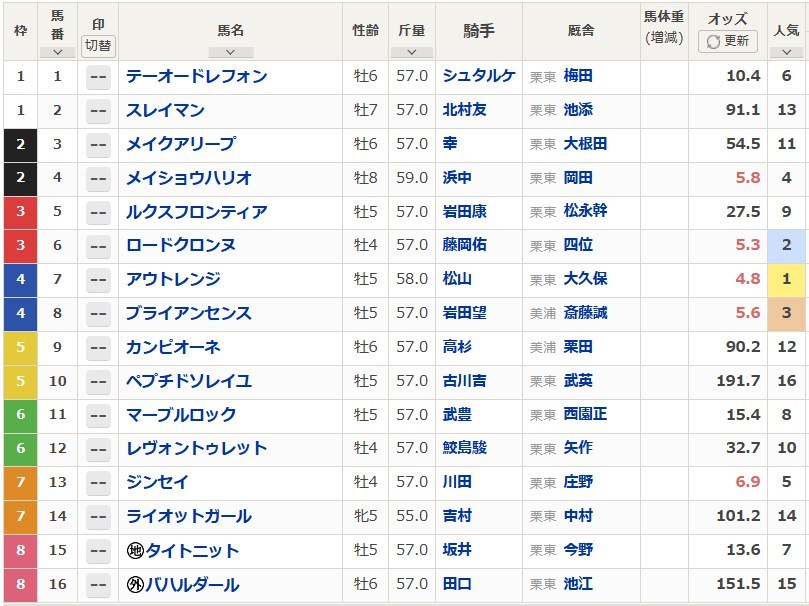Click the 外 icon beside バハルダール

click(x=135, y=585)
